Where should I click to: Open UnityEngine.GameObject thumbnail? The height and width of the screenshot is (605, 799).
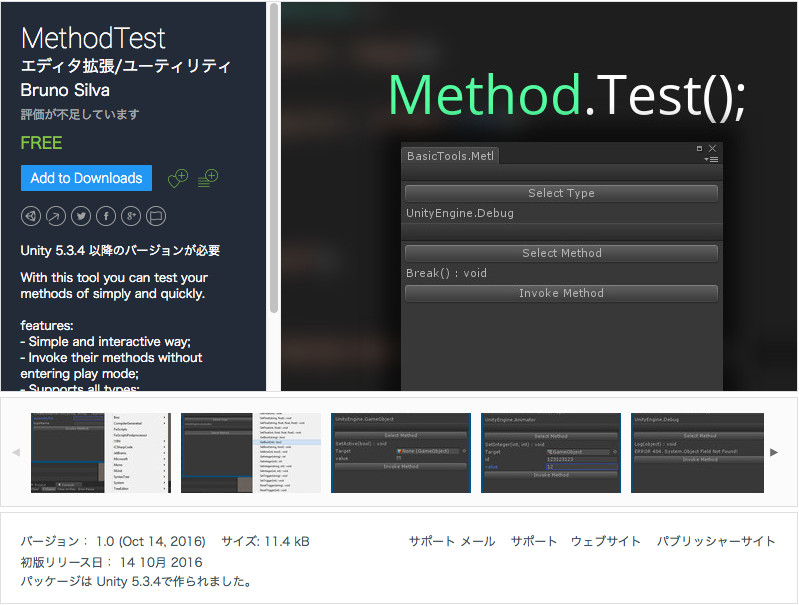[401, 453]
